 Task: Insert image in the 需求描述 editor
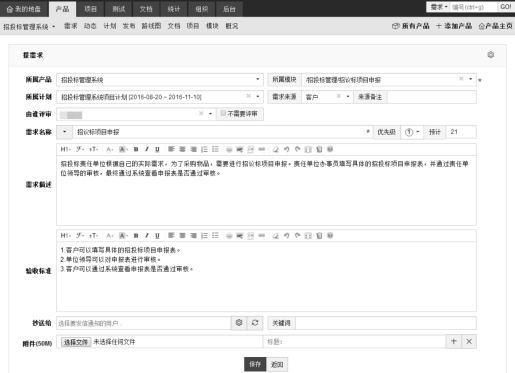point(240,149)
